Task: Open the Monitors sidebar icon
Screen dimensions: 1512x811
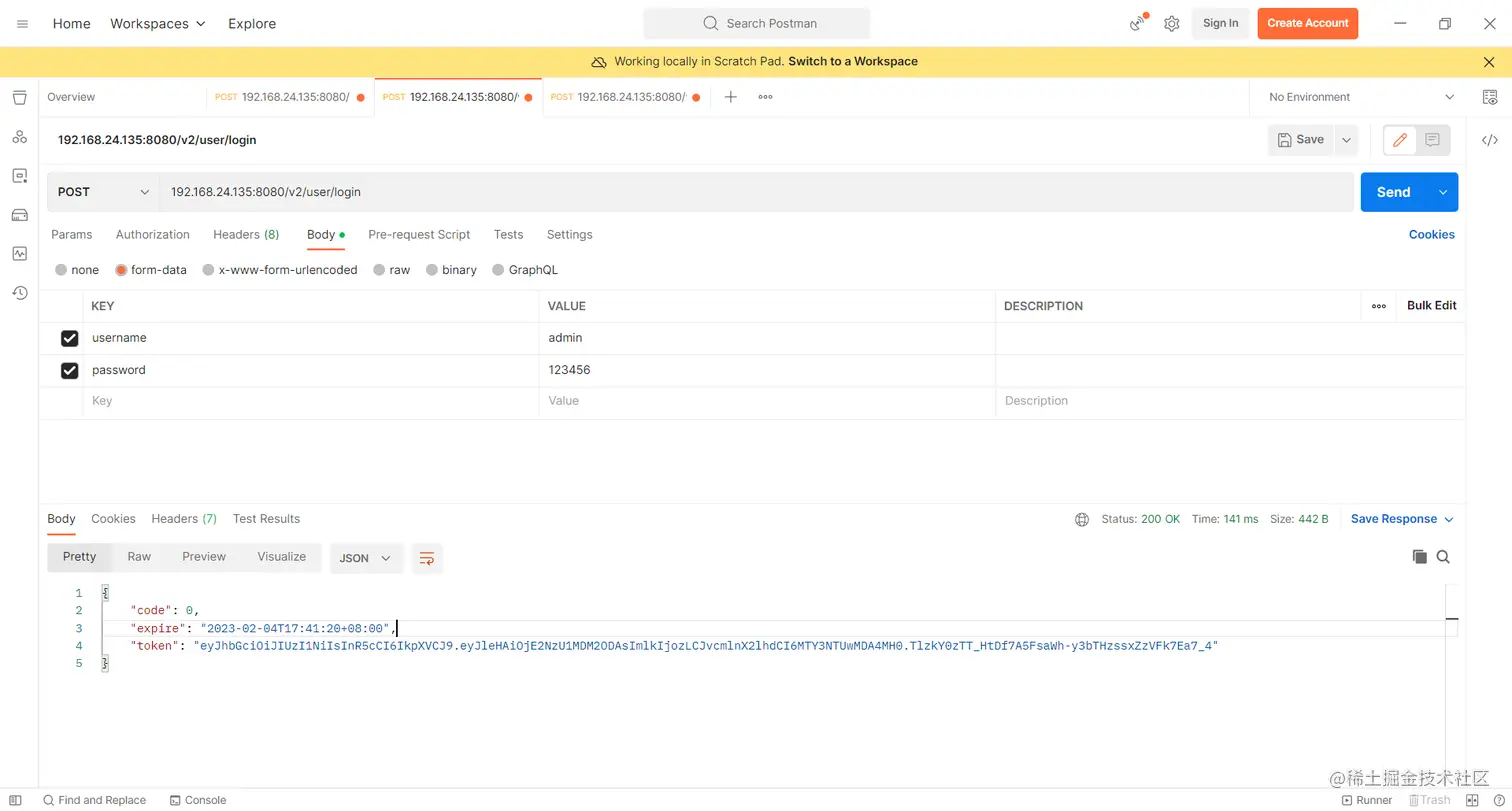Action: pos(19,253)
